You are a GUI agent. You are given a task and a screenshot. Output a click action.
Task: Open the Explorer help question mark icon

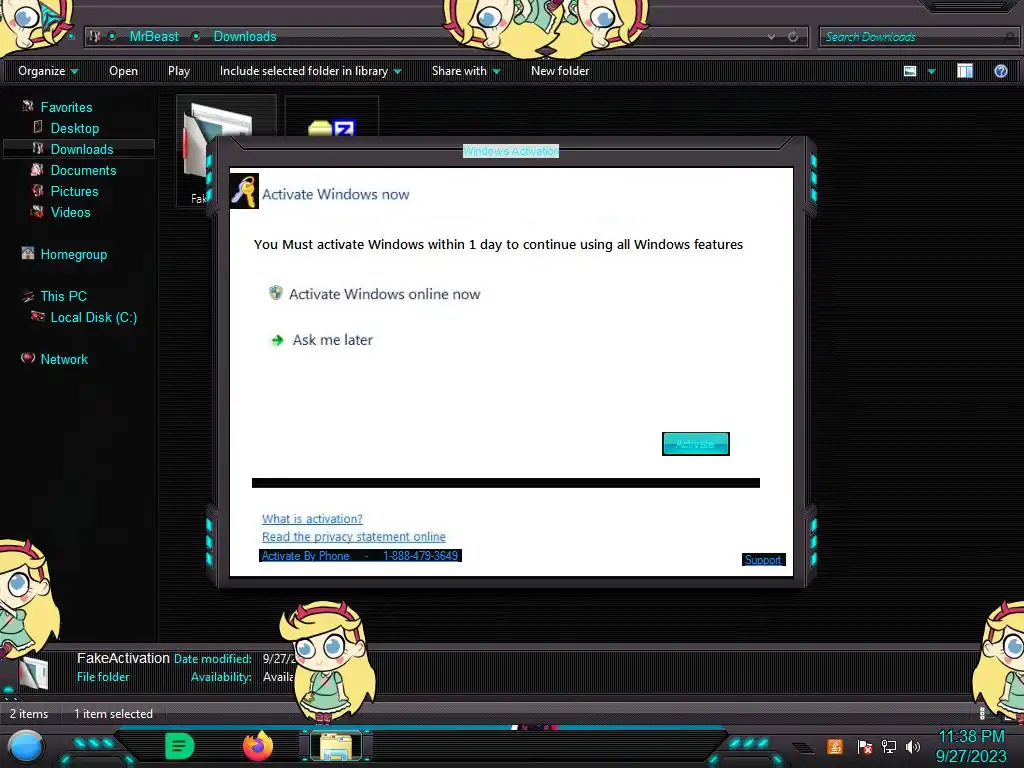1000,71
